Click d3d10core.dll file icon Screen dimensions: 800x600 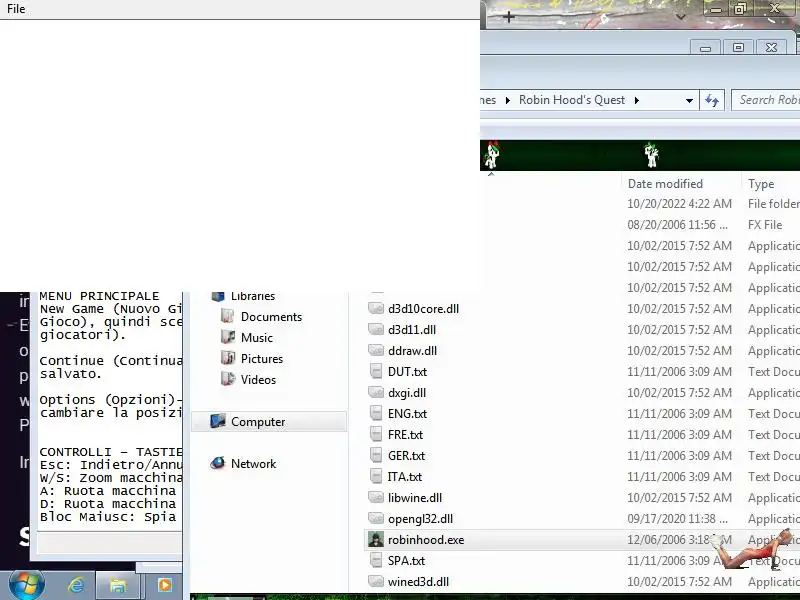[376, 308]
